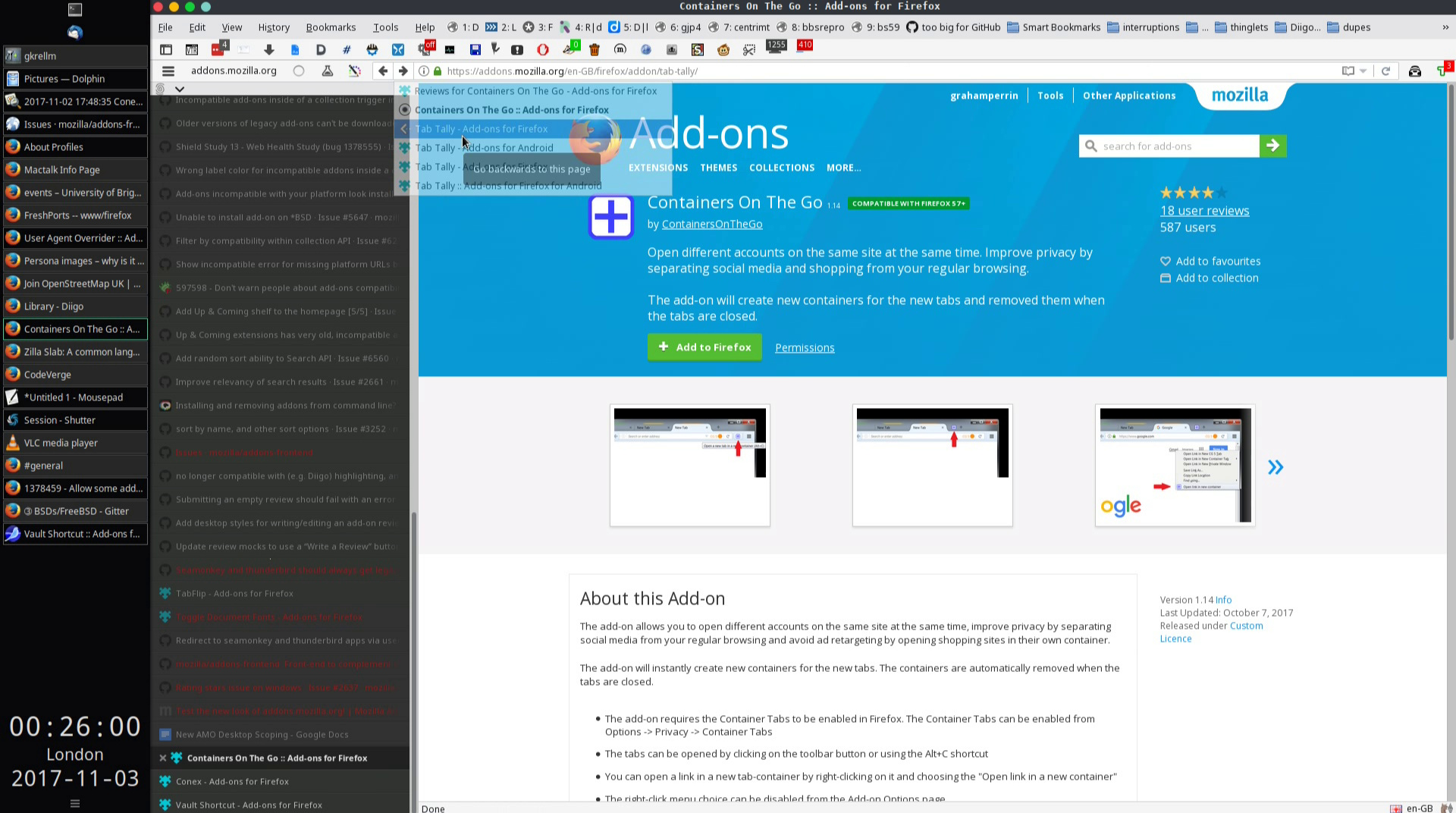Submit search with the green arrow button
The width and height of the screenshot is (1456, 813).
[1273, 146]
